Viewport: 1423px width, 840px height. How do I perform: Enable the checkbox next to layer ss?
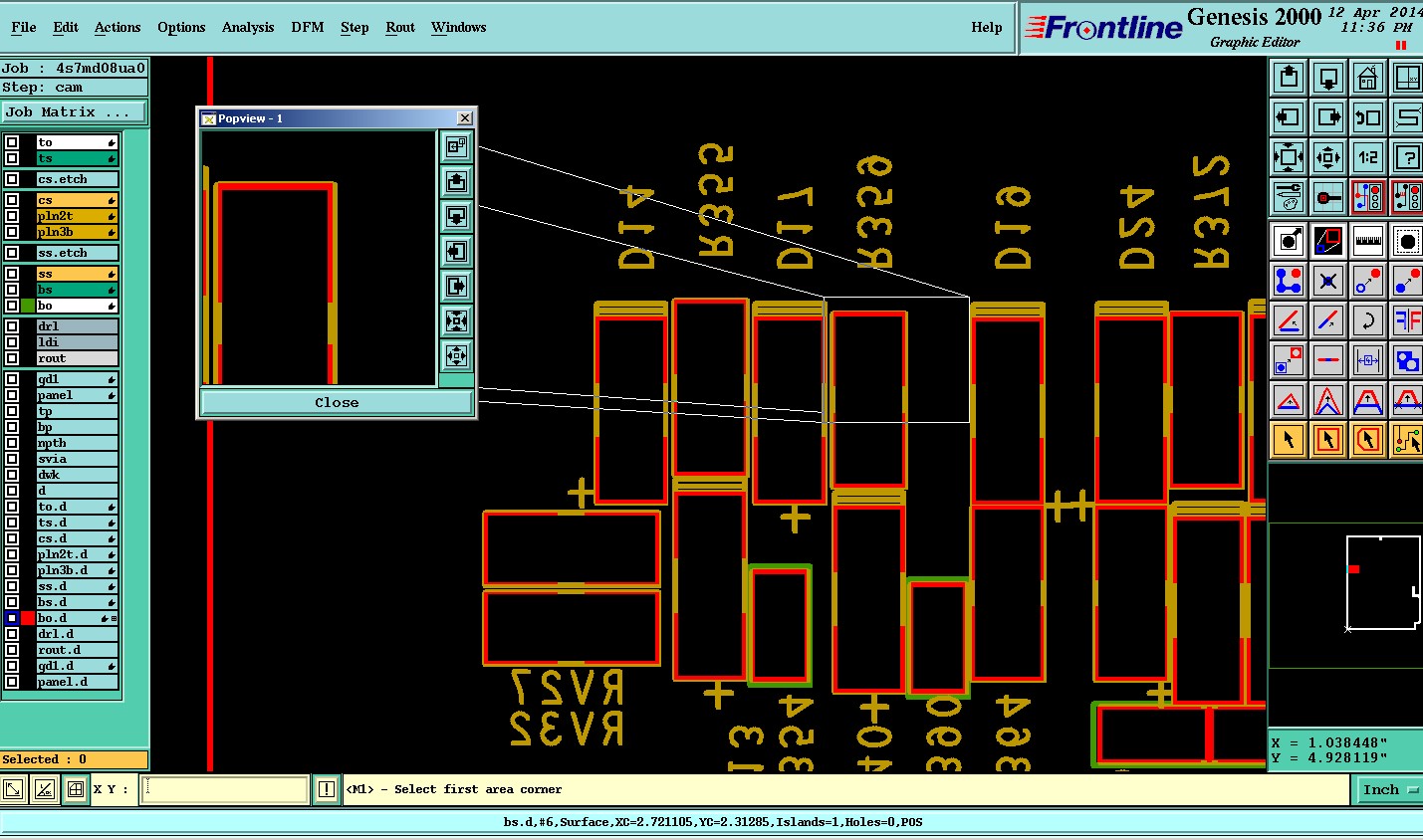tap(12, 274)
